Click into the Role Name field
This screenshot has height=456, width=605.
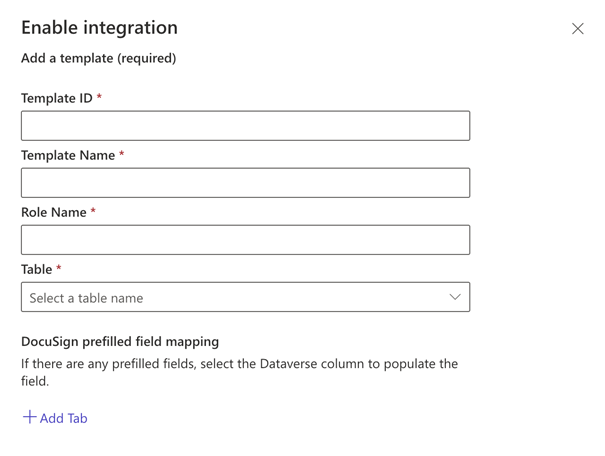pyautogui.click(x=245, y=240)
